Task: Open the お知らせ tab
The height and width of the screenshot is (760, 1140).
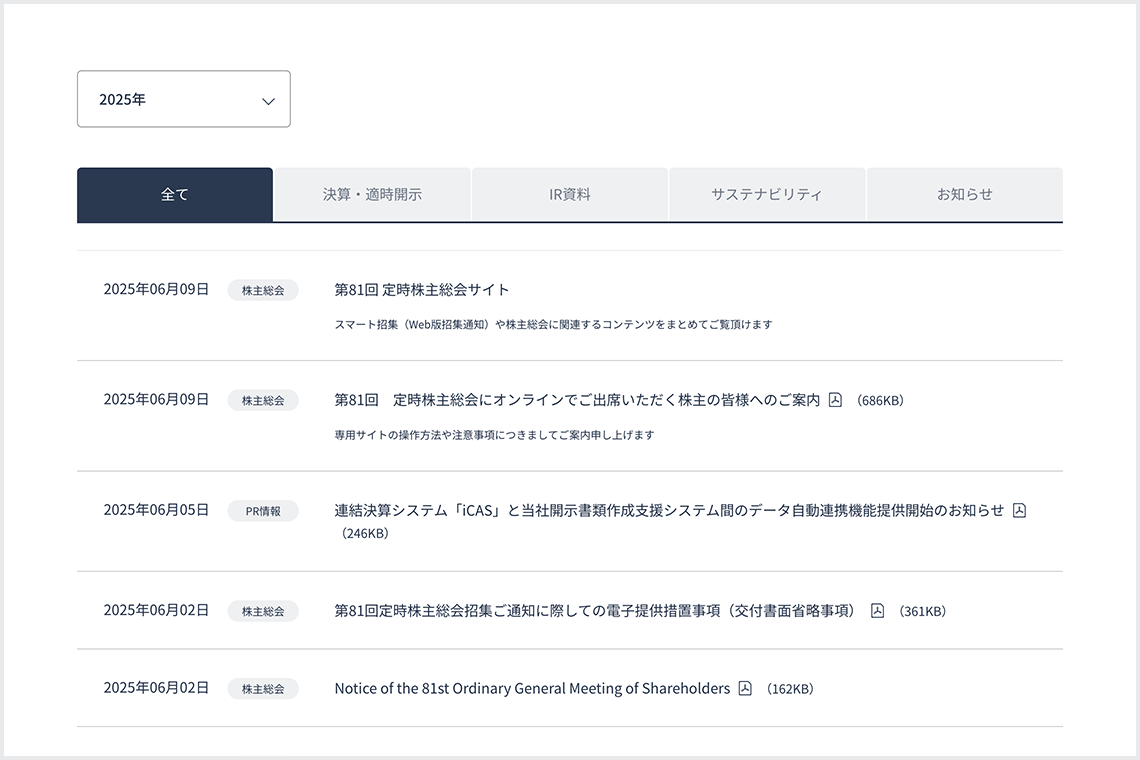Action: [965, 195]
